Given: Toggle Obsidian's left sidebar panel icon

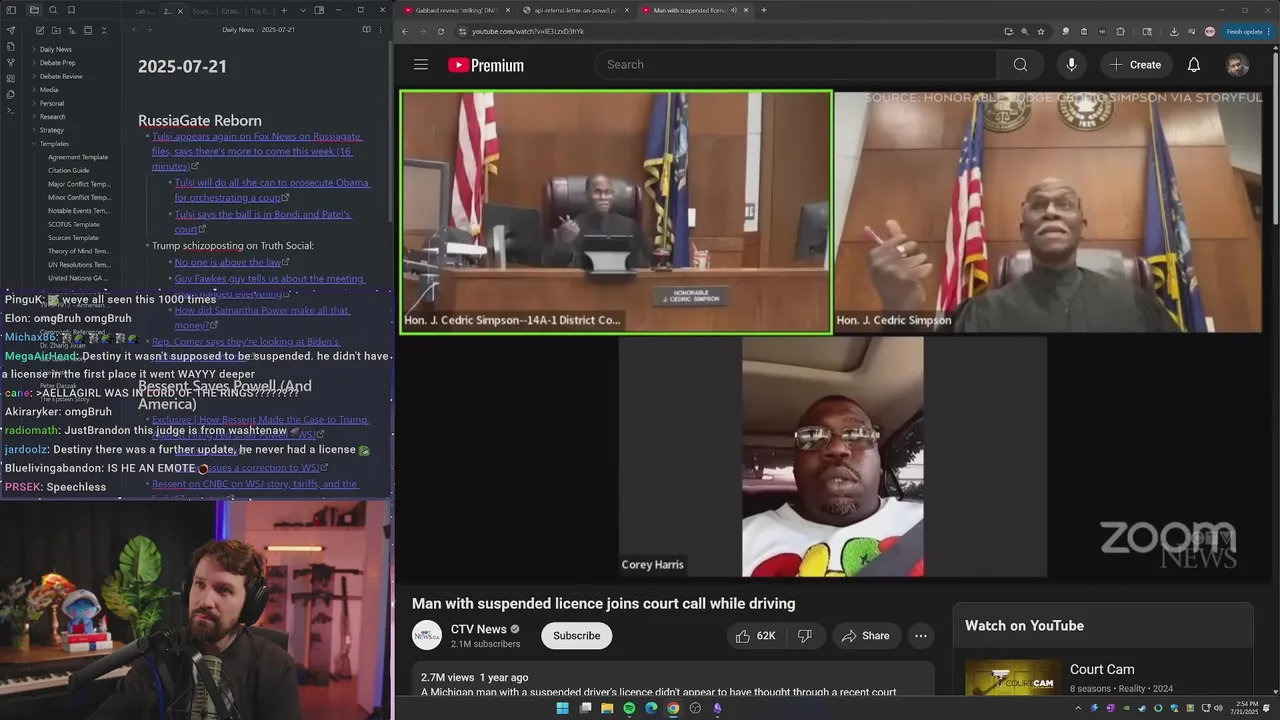Looking at the screenshot, I should pyautogui.click(x=11, y=10).
